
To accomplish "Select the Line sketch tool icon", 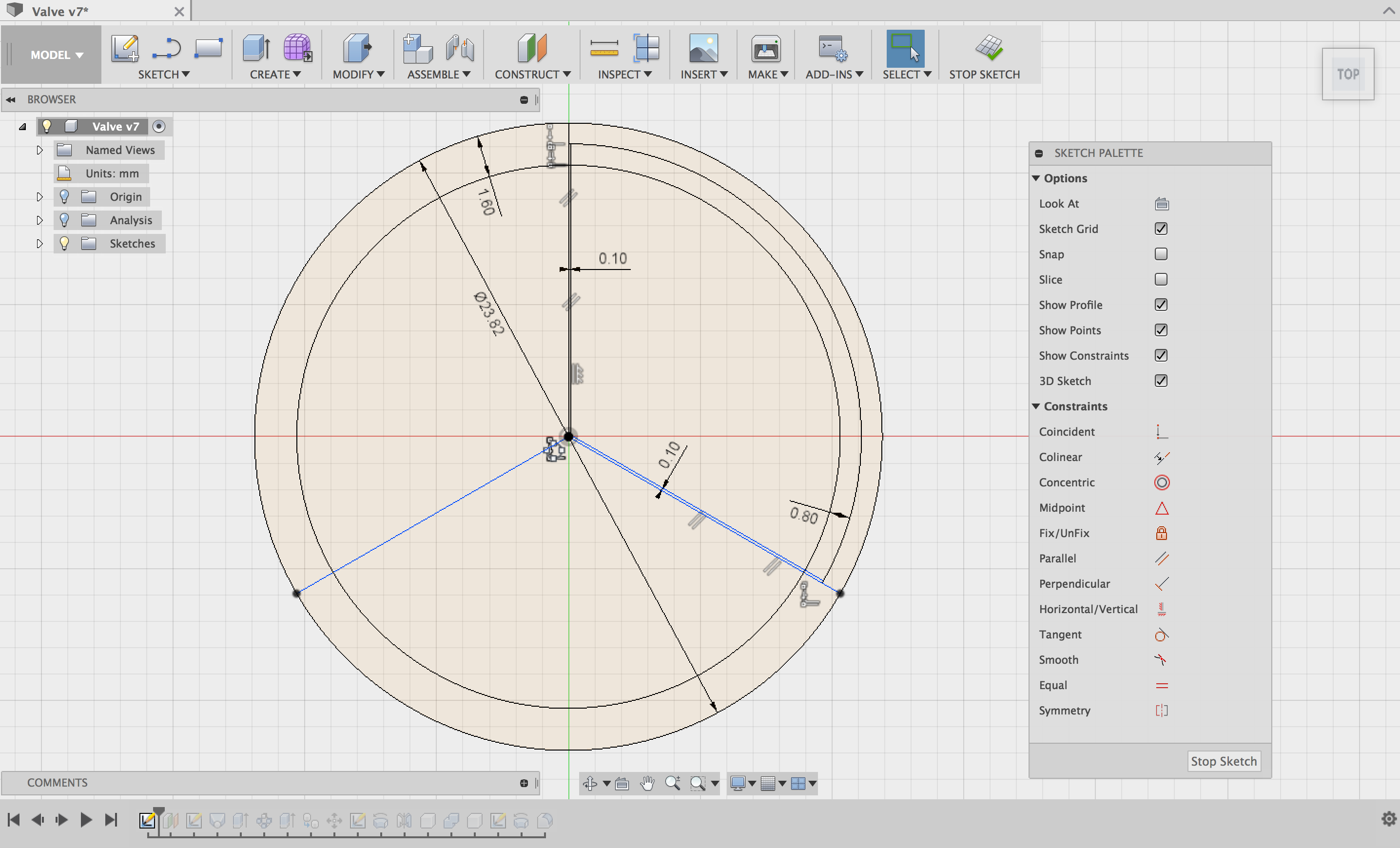I will click(167, 48).
